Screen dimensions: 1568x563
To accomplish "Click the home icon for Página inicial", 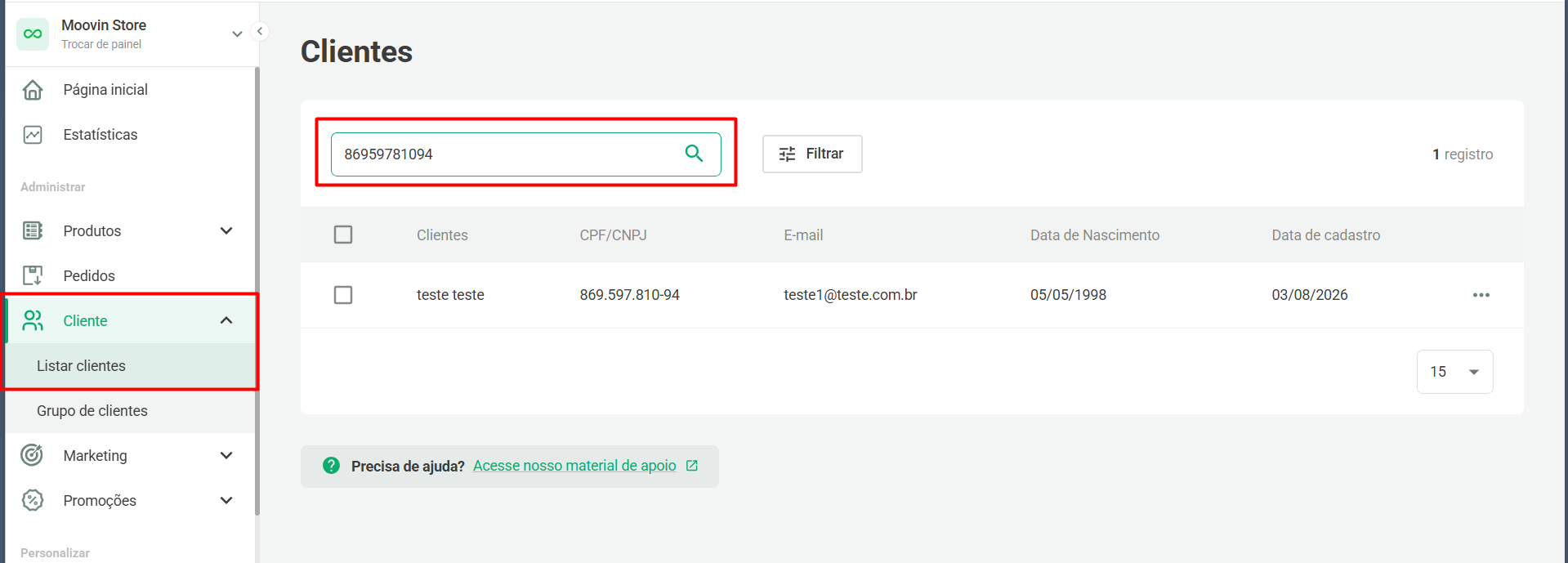I will point(33,90).
